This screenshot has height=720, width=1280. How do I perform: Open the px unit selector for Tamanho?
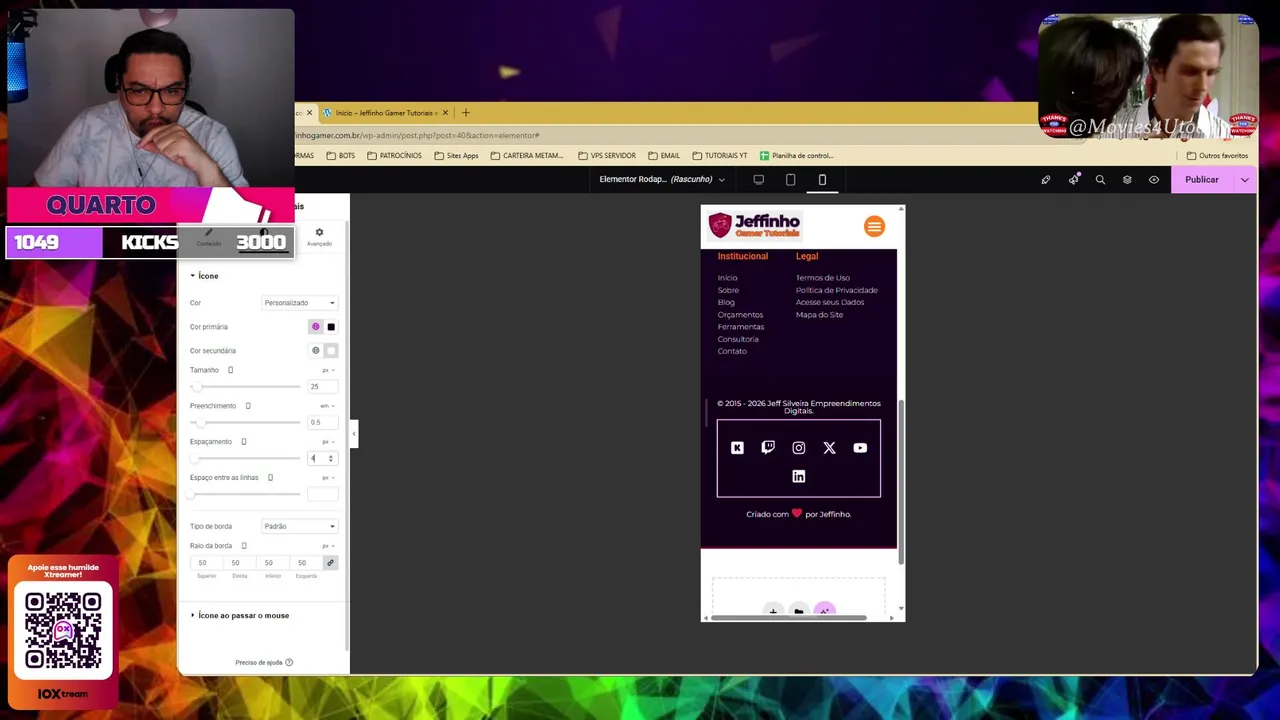(x=328, y=370)
